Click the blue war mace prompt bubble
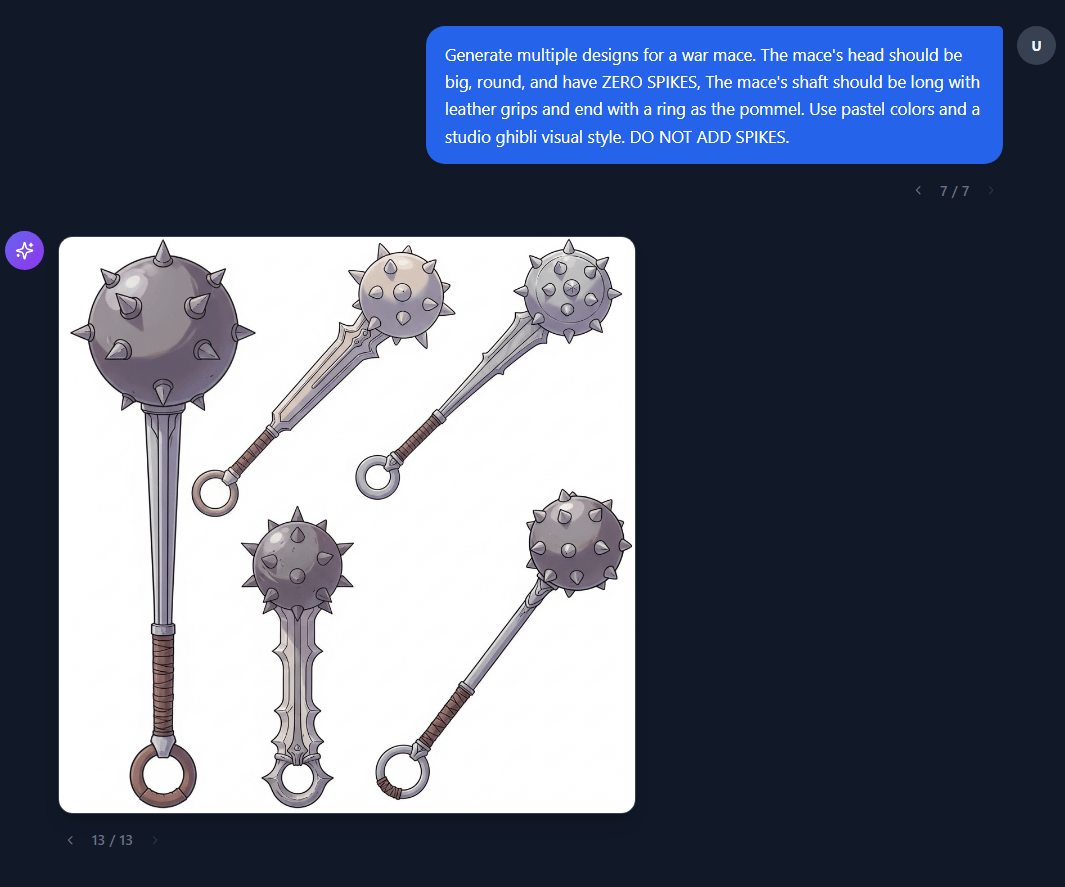 pyautogui.click(x=714, y=95)
